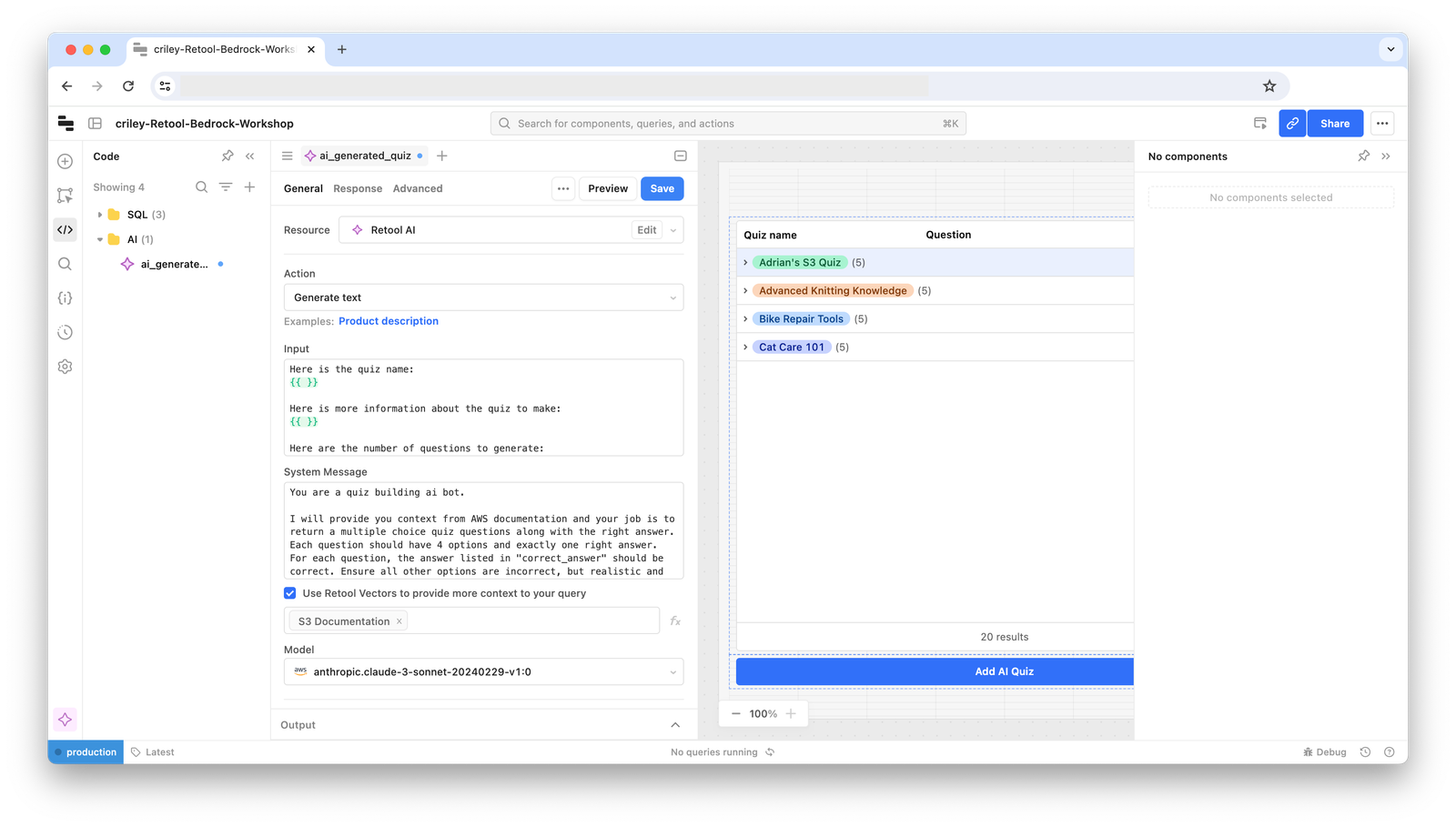The width and height of the screenshot is (1456, 827).
Task: Expand Adrian's S3 Quiz row
Action: pos(745,263)
